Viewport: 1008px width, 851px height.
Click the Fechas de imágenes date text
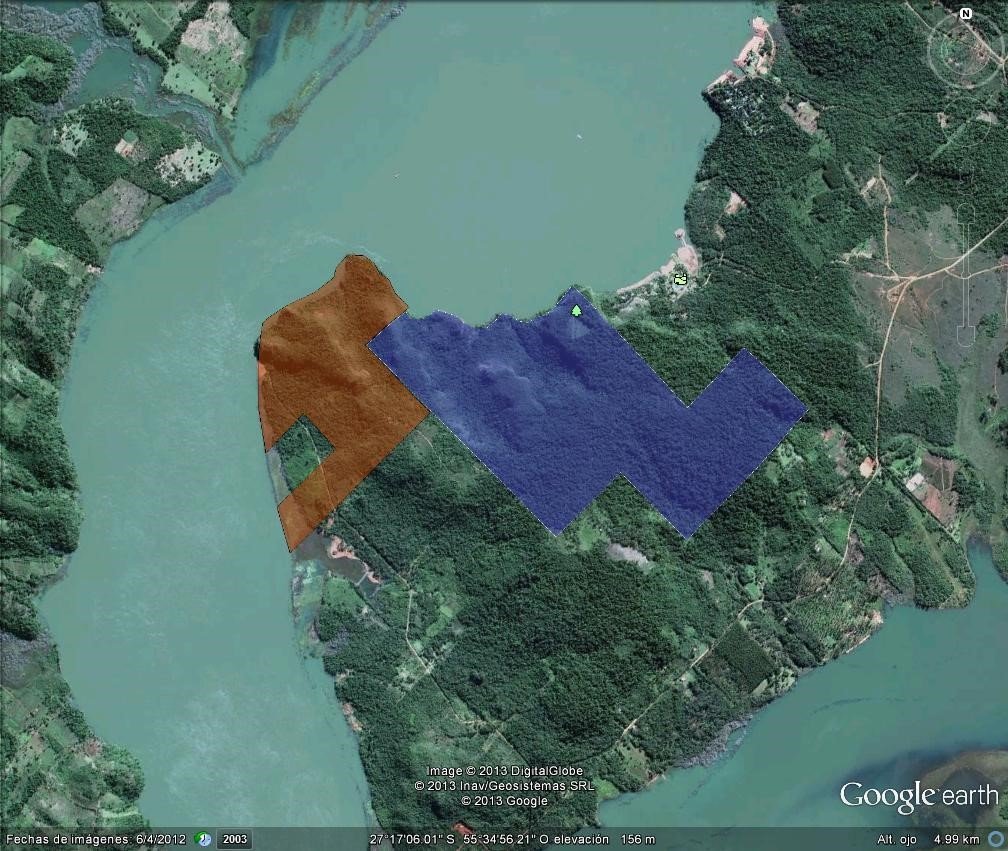coord(96,839)
